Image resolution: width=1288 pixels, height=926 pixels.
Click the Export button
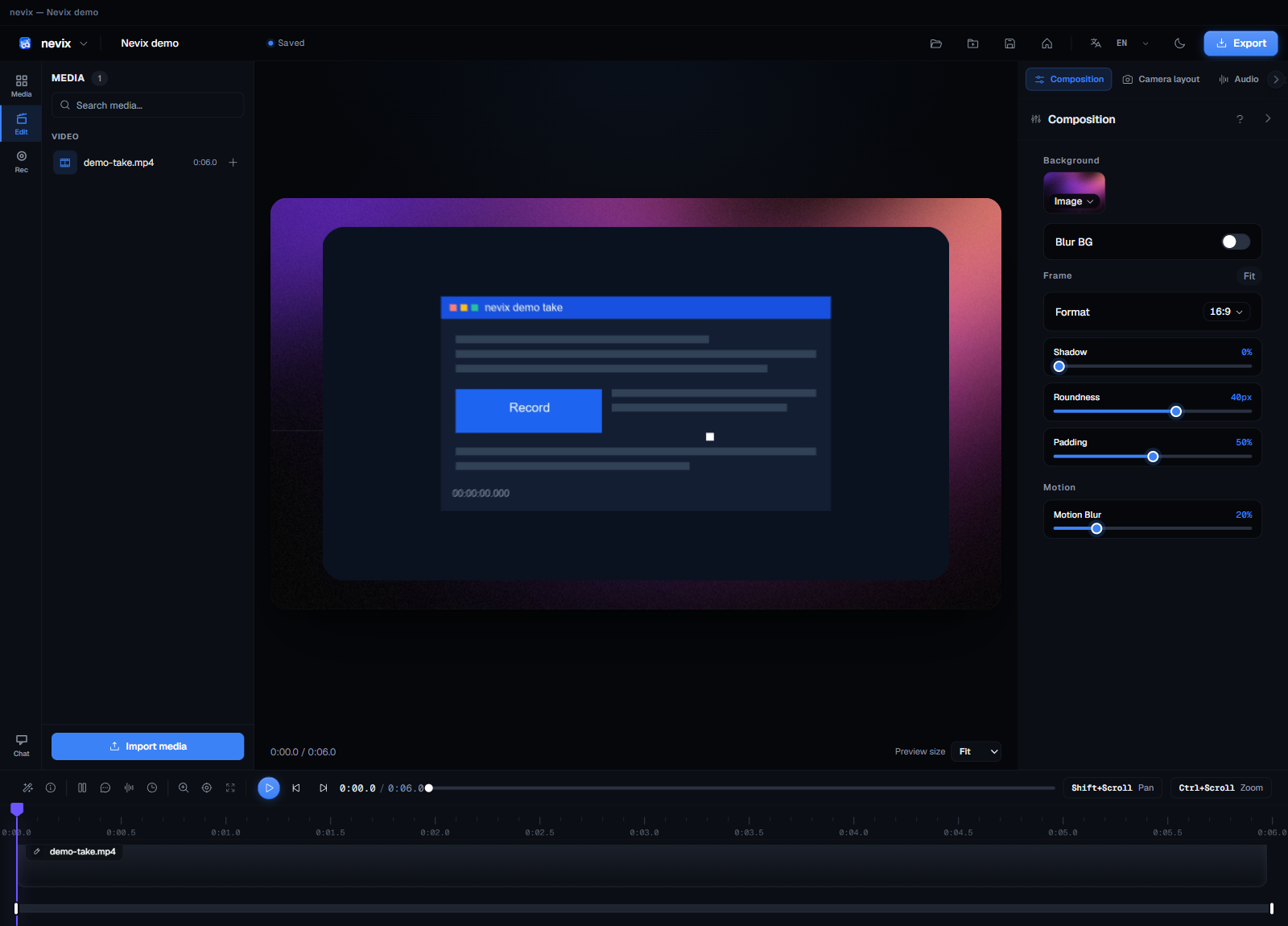pyautogui.click(x=1241, y=43)
